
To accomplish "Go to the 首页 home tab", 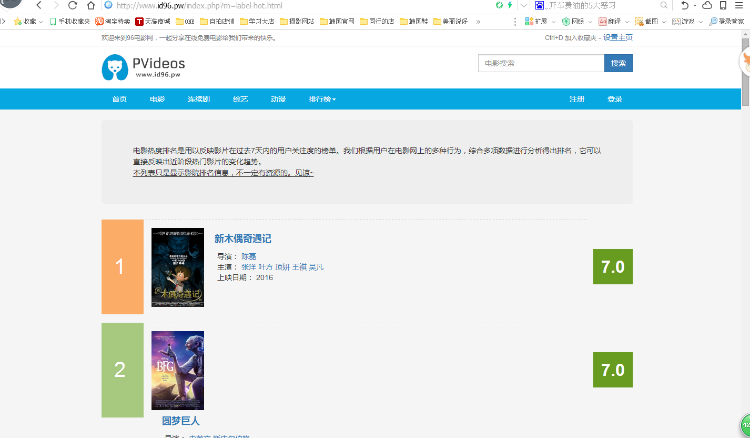I will (119, 99).
